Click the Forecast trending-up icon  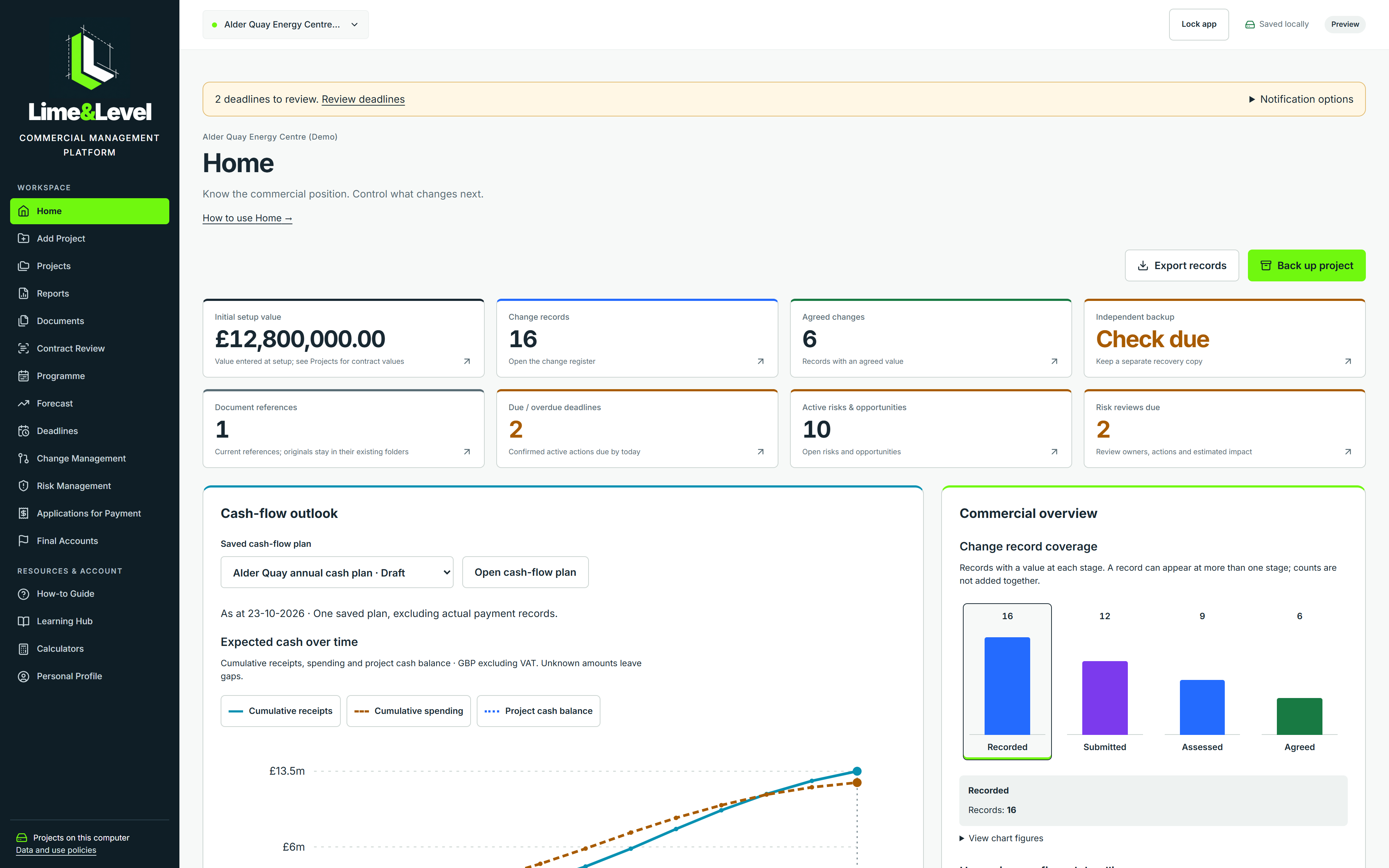[24, 404]
